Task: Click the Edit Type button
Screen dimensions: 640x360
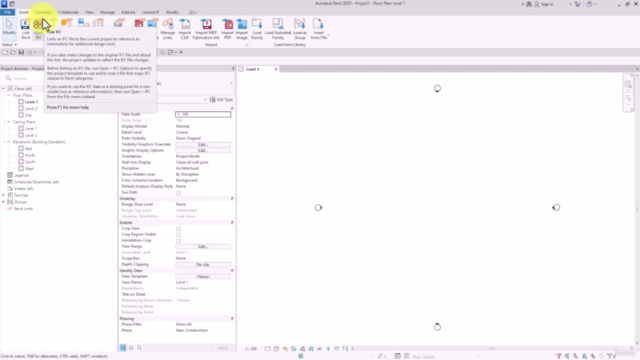Action: tap(221, 100)
